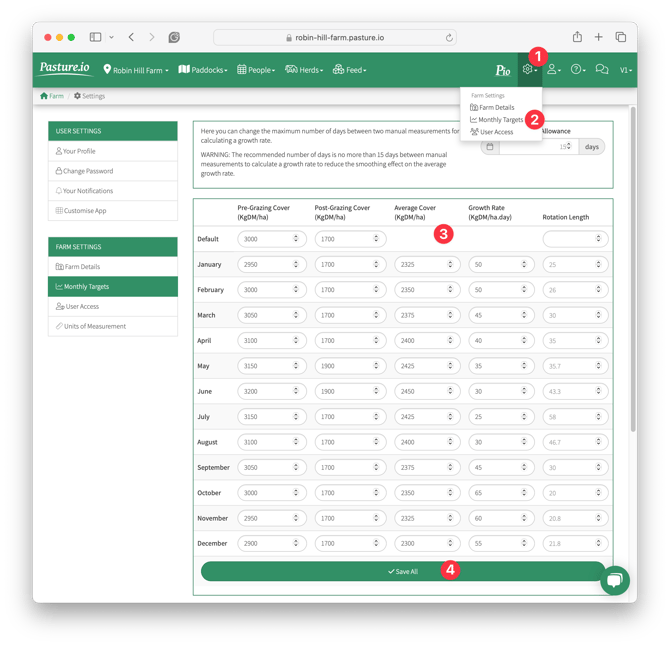670x646 pixels.
Task: Expand the Paddocks dropdown menu
Action: (x=203, y=70)
